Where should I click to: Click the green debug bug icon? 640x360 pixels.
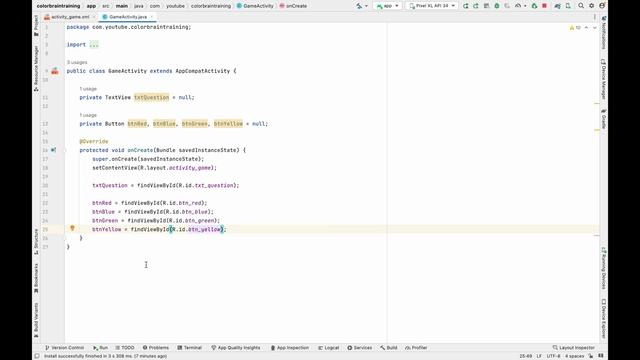click(497, 6)
